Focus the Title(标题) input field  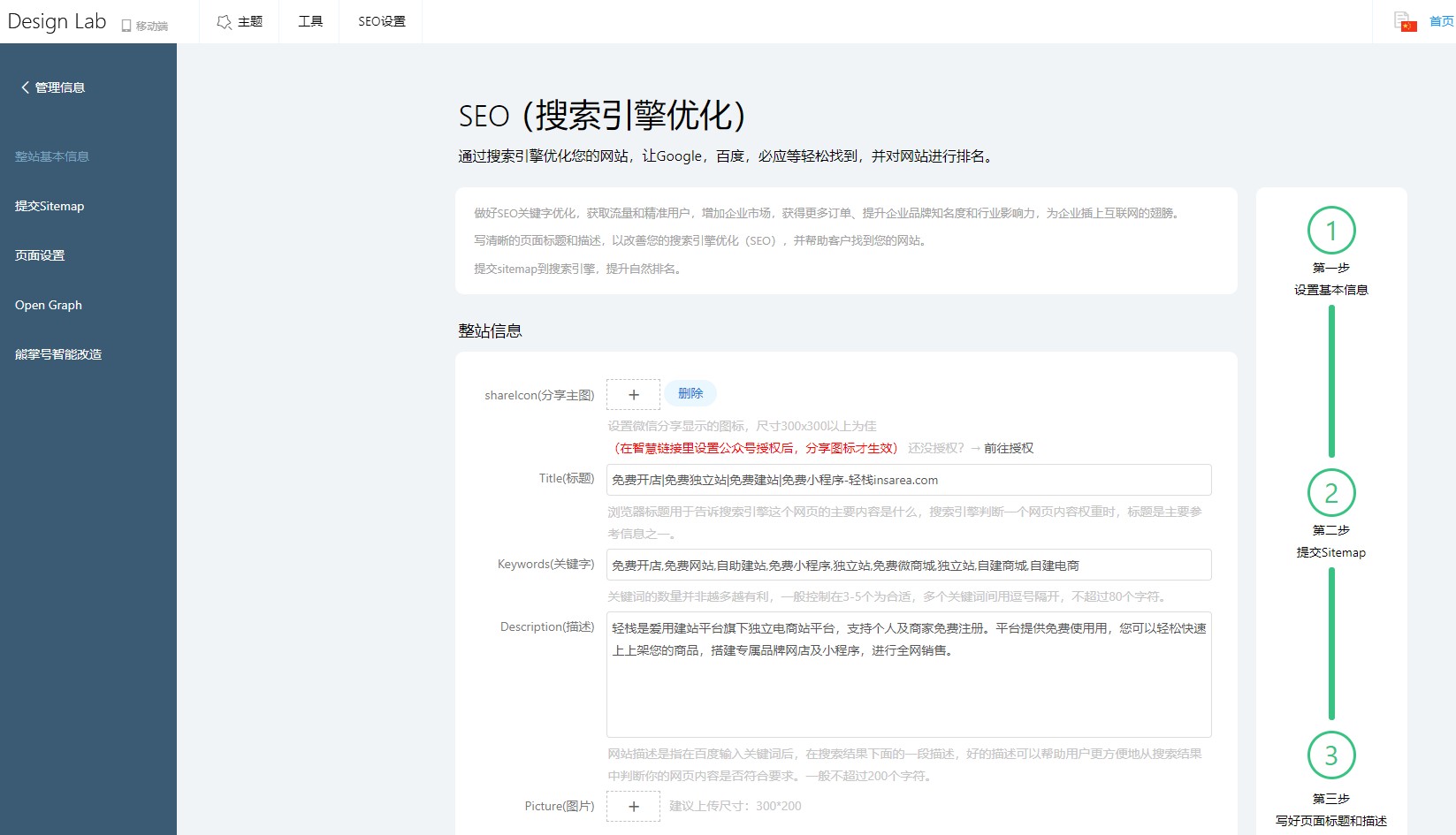(x=909, y=480)
